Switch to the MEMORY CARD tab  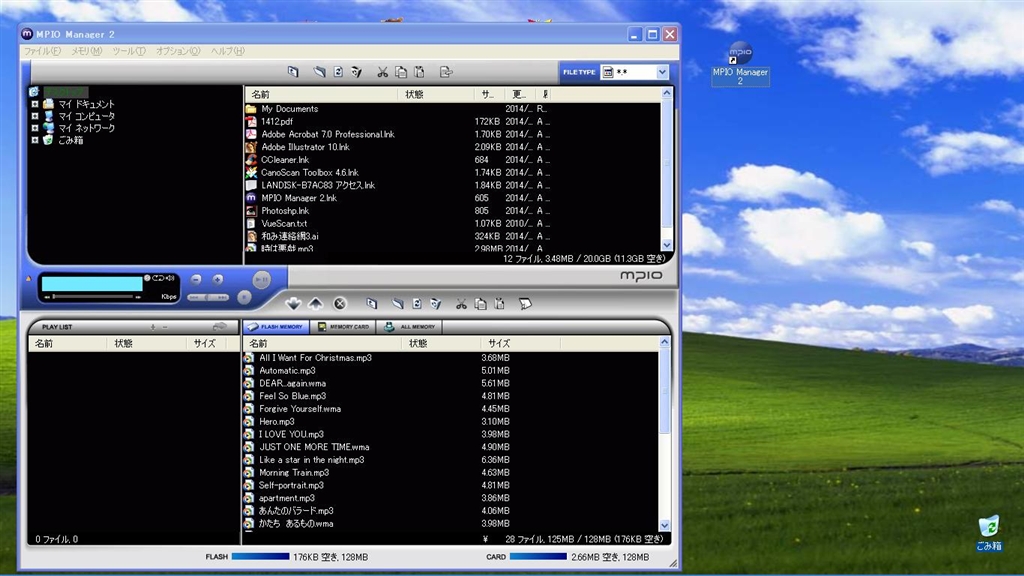(343, 327)
